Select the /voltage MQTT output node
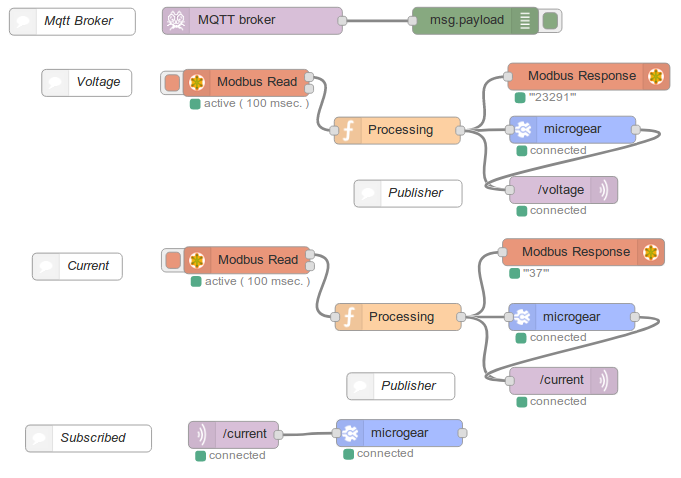 (563, 190)
